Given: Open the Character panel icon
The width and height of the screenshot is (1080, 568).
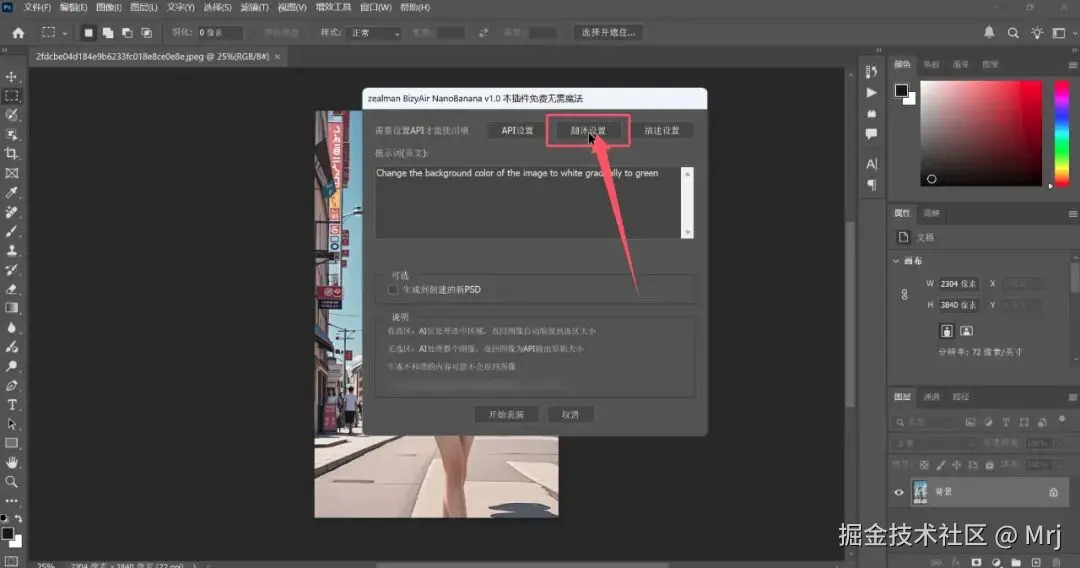Looking at the screenshot, I should click(x=871, y=164).
